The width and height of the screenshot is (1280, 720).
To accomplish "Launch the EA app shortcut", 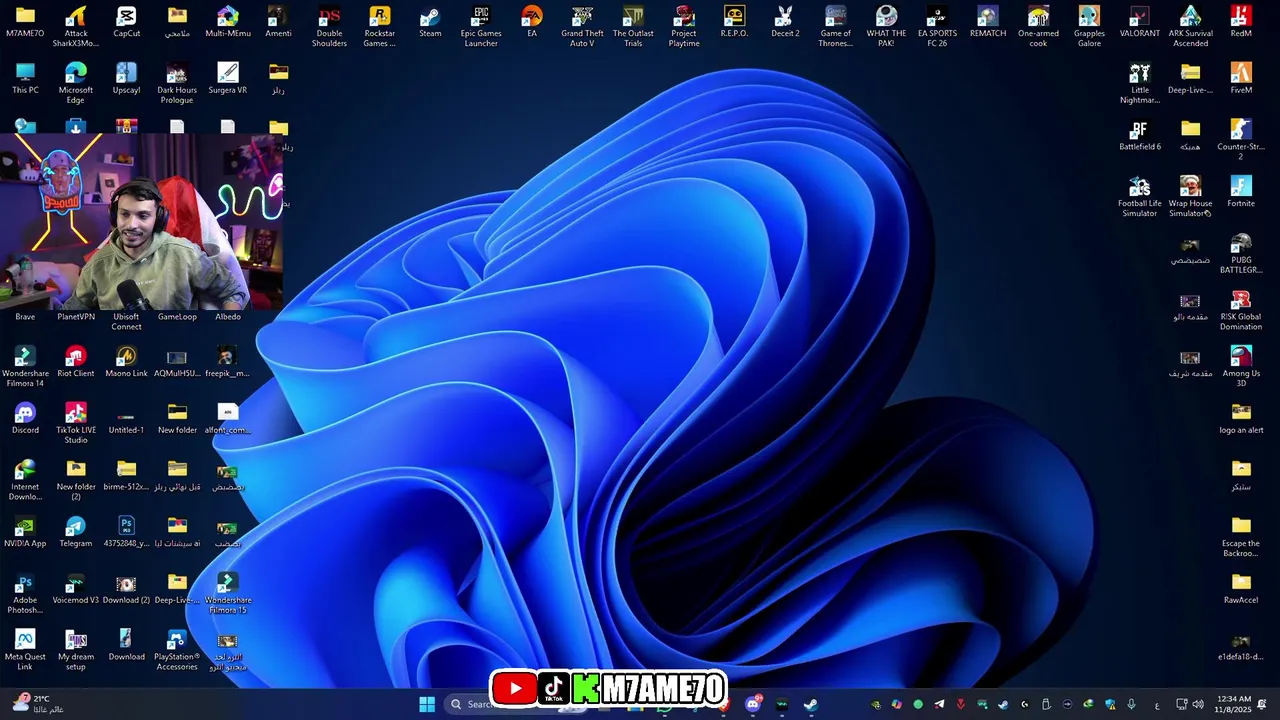I will click(532, 22).
